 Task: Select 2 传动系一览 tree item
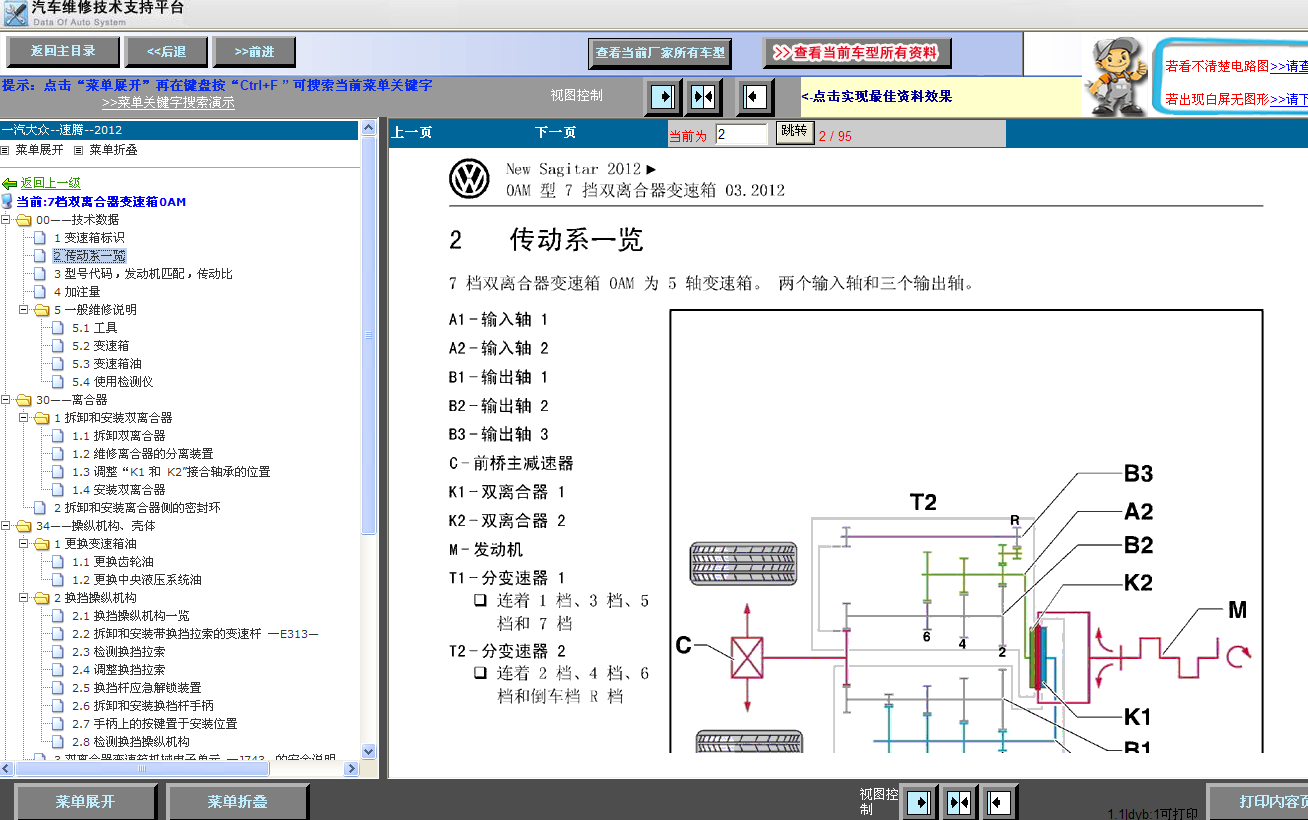tap(90, 256)
